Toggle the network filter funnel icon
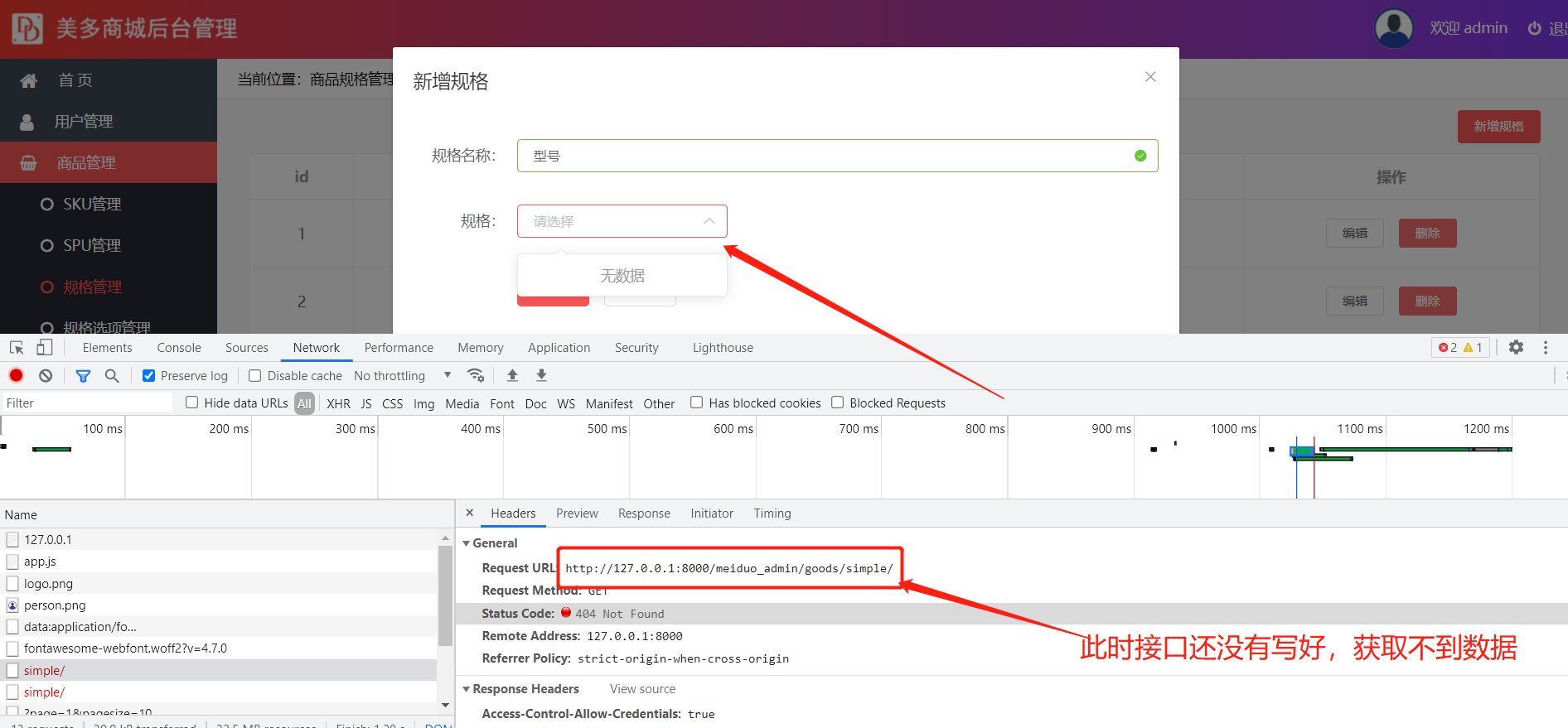 [x=83, y=376]
